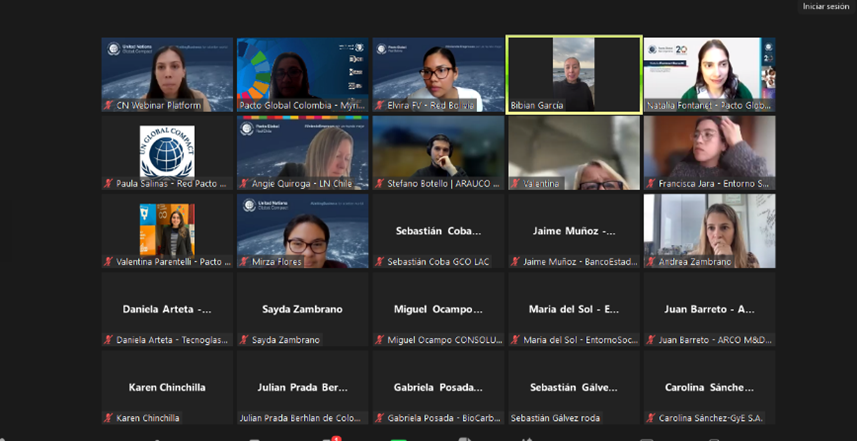Screen dimensions: 857x441
Task: Click the muted mic icon beside CN Webinar Platform
Action: pos(109,105)
